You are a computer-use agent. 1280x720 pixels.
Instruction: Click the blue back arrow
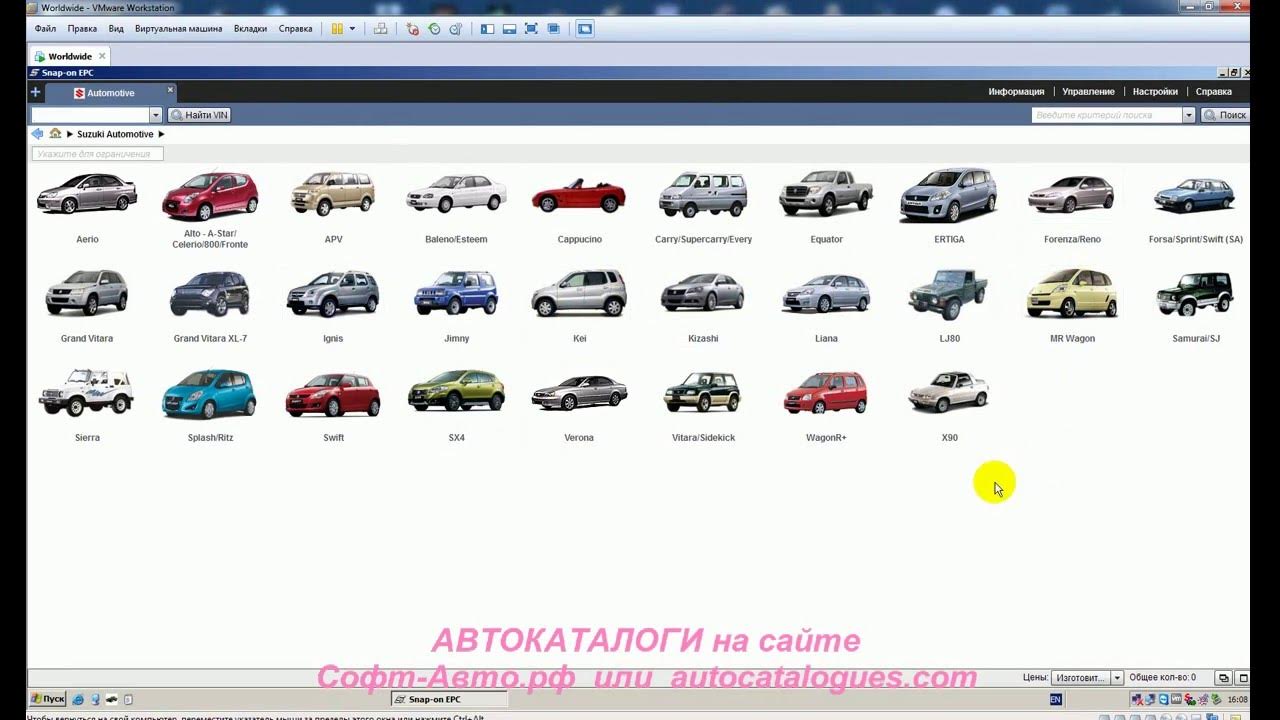pos(38,133)
